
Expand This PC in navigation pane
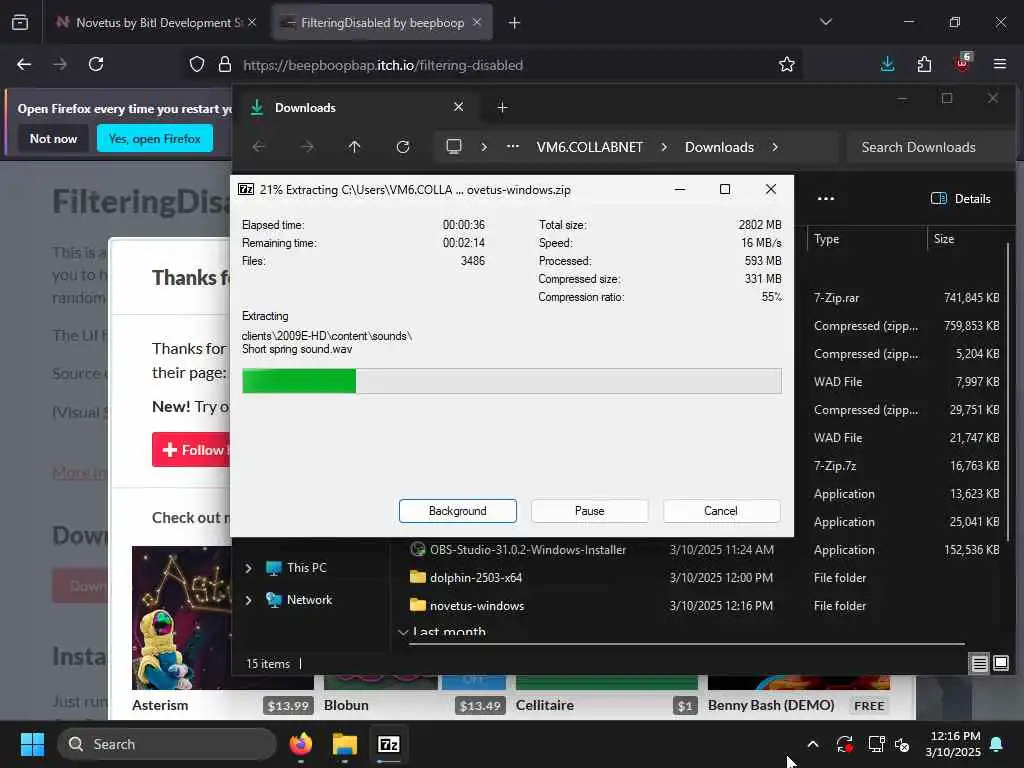click(x=248, y=568)
